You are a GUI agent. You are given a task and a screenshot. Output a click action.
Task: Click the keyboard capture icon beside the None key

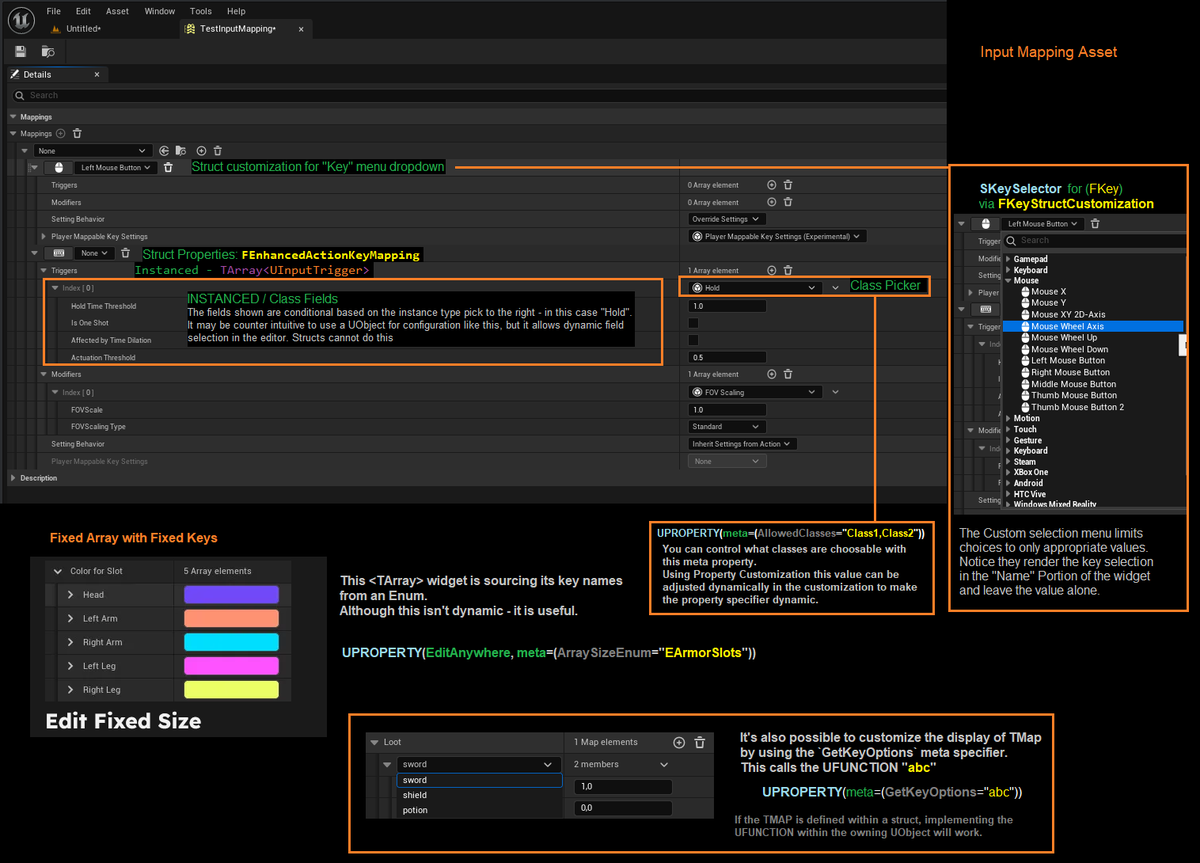59,253
